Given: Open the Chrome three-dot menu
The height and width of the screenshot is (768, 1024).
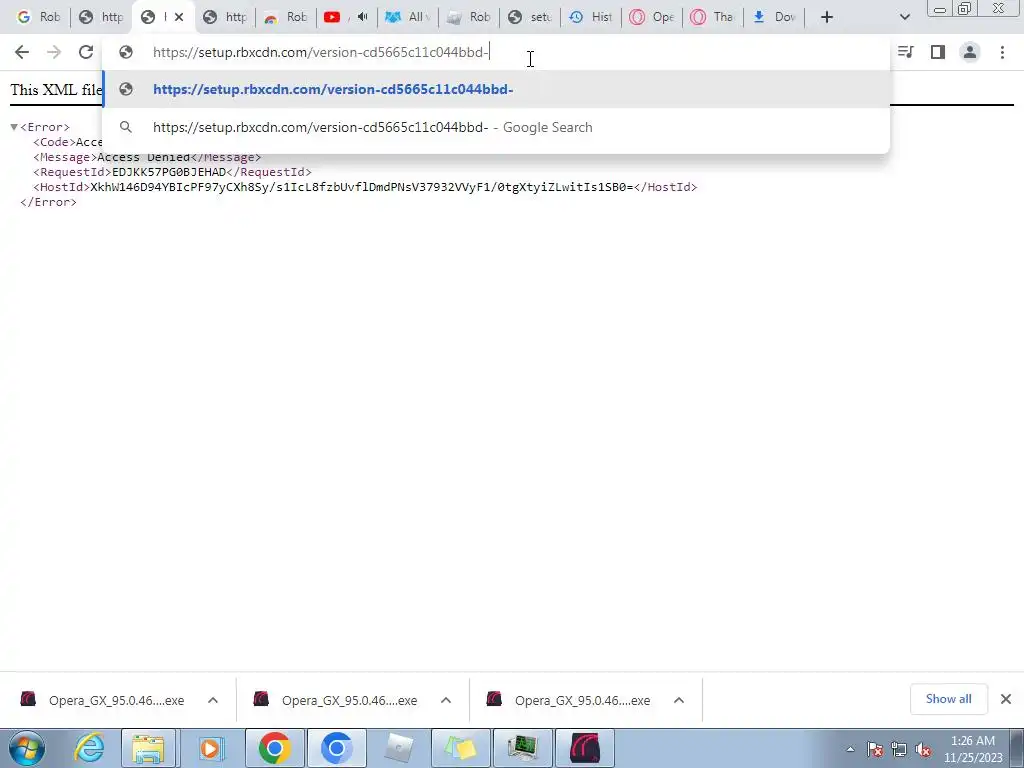Looking at the screenshot, I should (1002, 52).
